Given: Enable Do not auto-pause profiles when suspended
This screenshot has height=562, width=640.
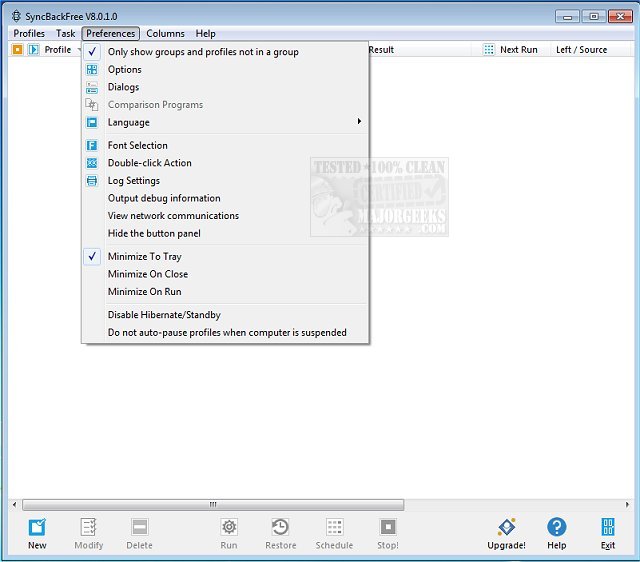Looking at the screenshot, I should (x=225, y=332).
